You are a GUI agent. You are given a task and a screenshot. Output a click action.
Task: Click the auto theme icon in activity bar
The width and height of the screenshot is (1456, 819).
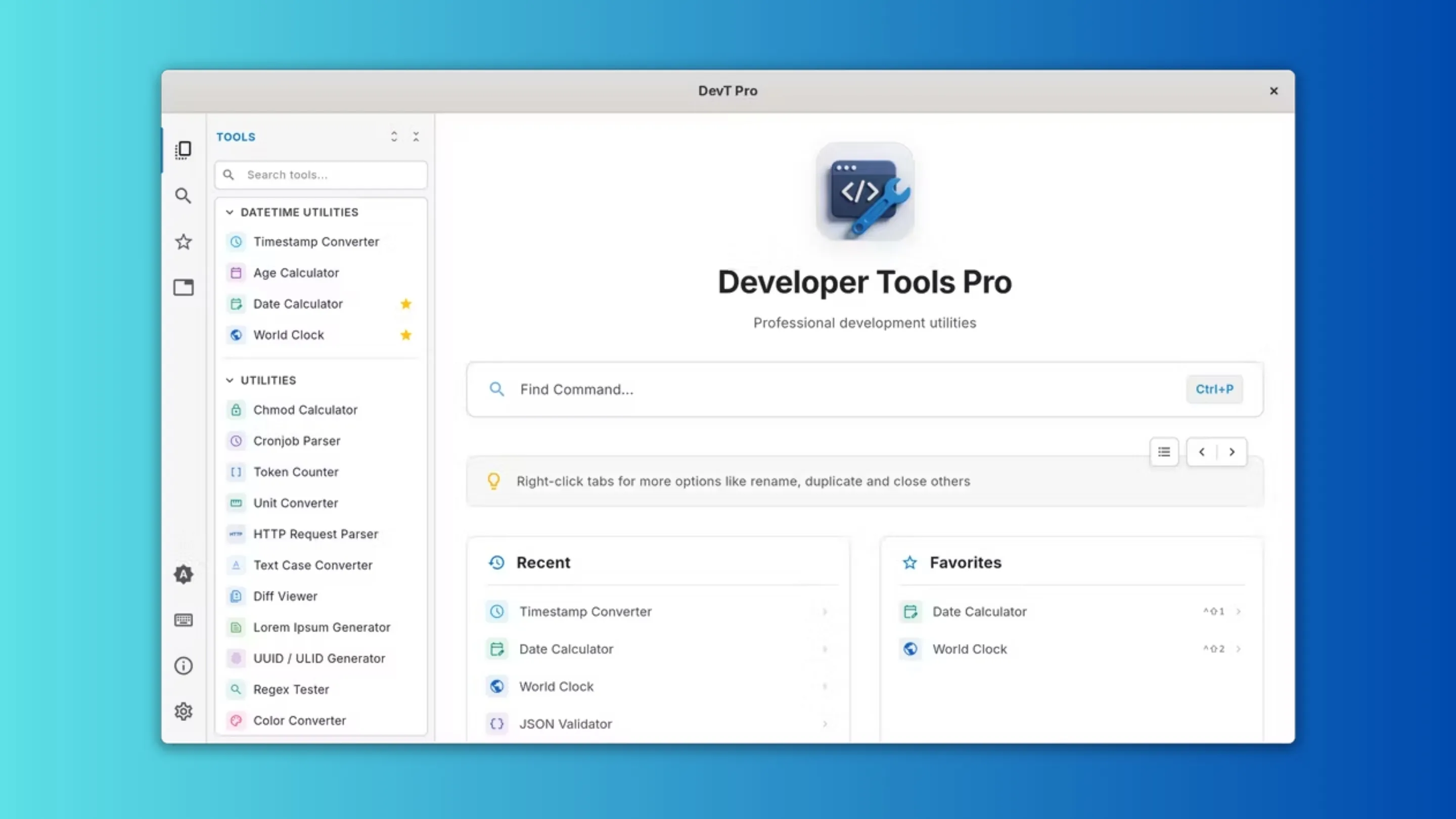183,574
